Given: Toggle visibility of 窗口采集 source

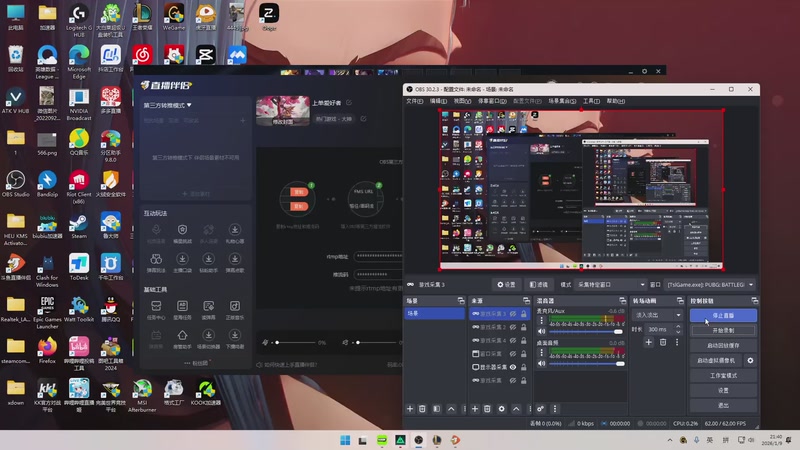Looking at the screenshot, I should (513, 354).
